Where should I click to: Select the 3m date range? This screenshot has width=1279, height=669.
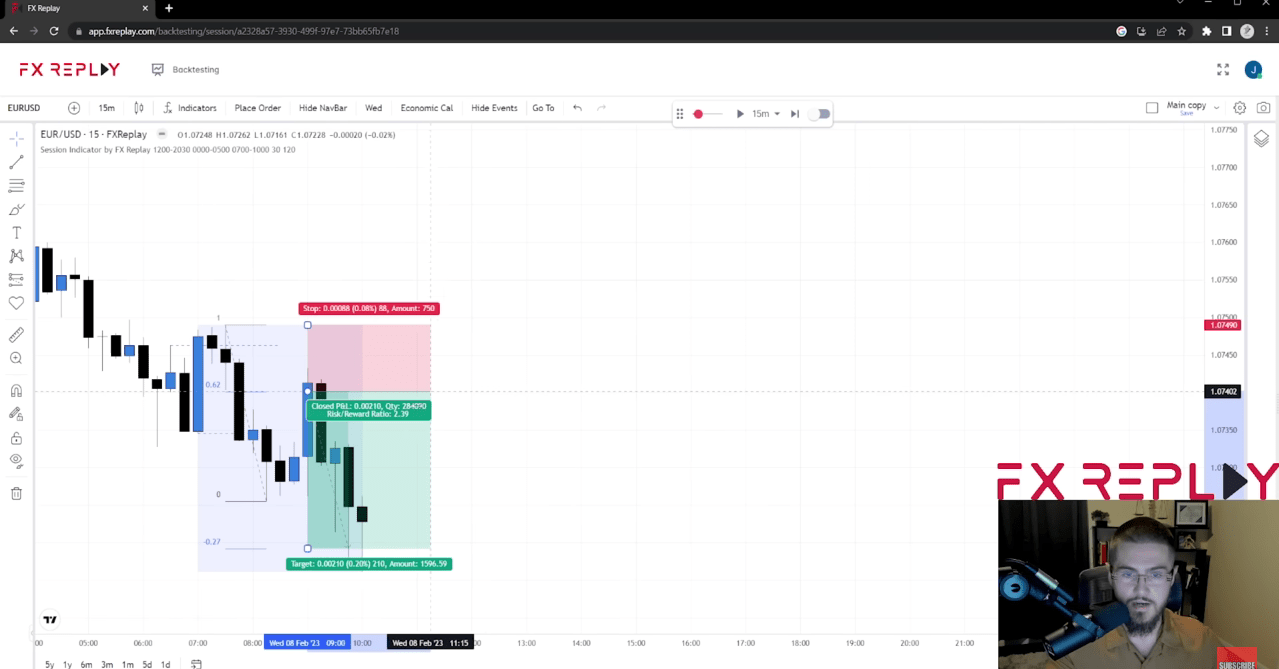tap(107, 664)
